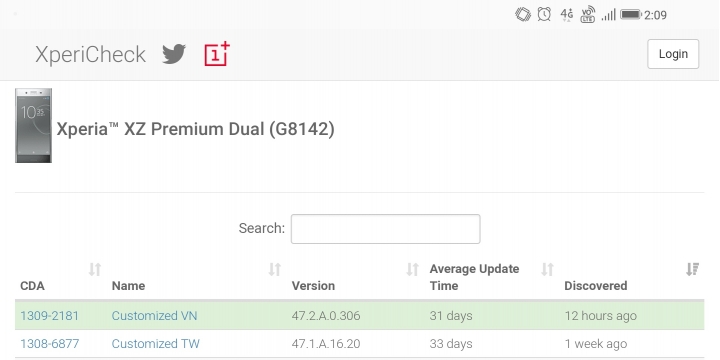Open the Customized TW firmware link

(156, 344)
